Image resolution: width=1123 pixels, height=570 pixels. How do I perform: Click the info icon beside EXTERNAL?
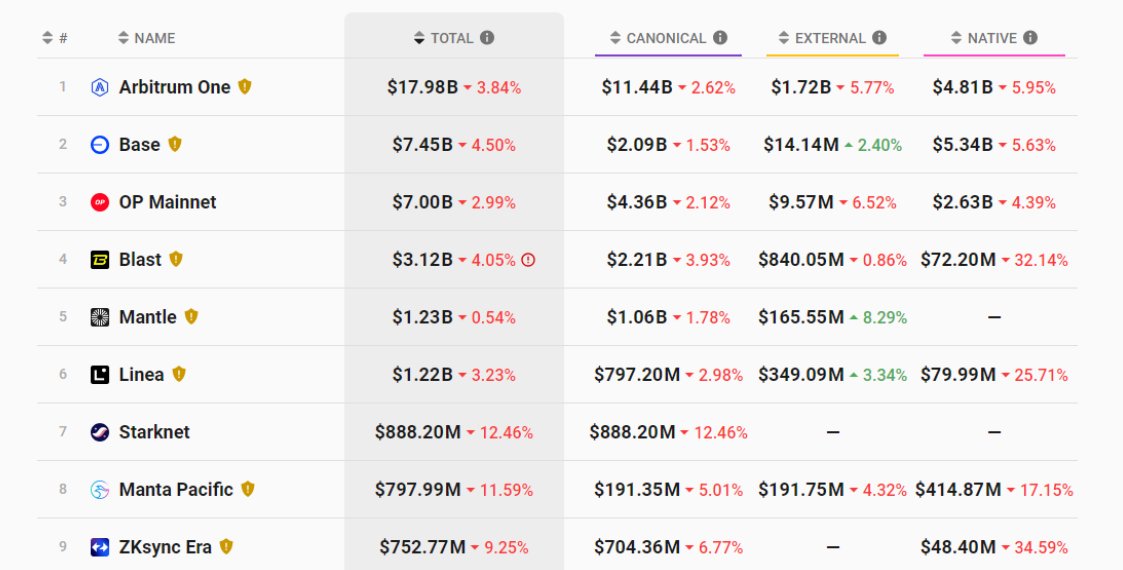tap(879, 37)
